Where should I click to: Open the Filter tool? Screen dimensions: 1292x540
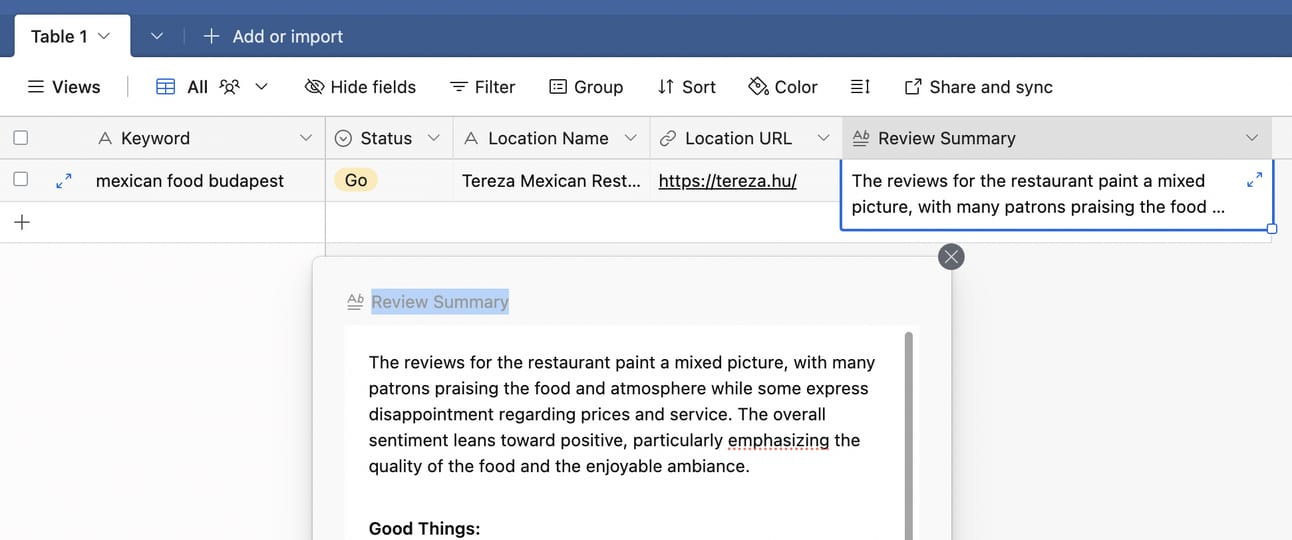coord(482,87)
